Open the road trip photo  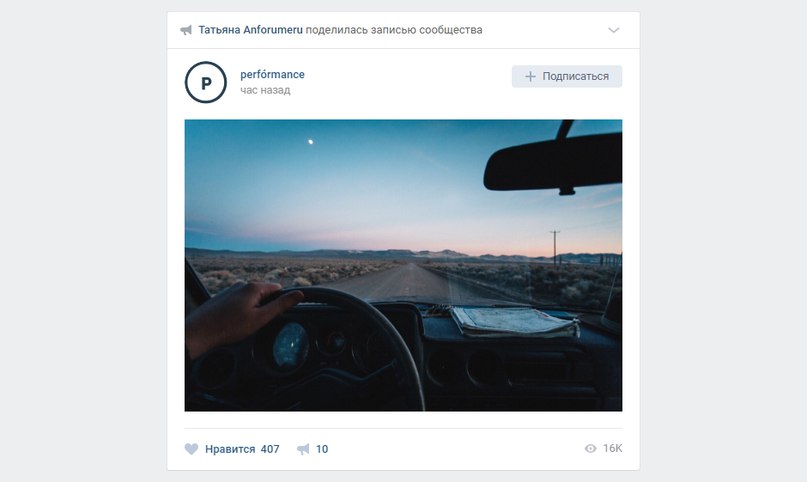point(403,265)
